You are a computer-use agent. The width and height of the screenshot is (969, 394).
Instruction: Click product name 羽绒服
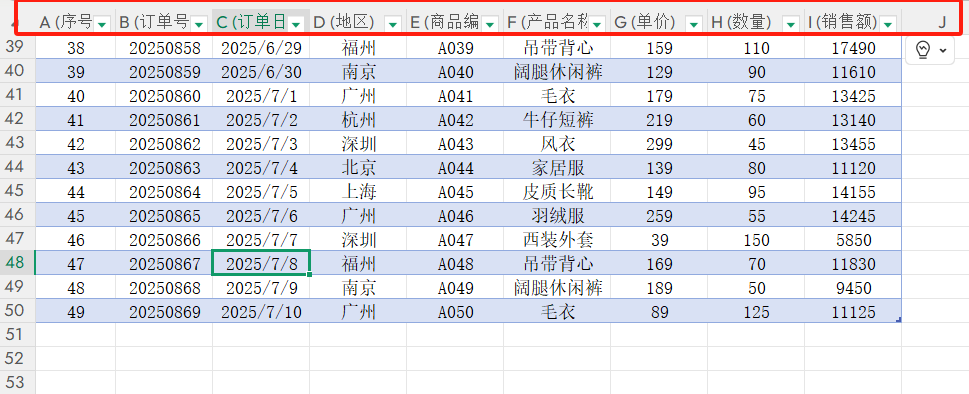tap(557, 216)
